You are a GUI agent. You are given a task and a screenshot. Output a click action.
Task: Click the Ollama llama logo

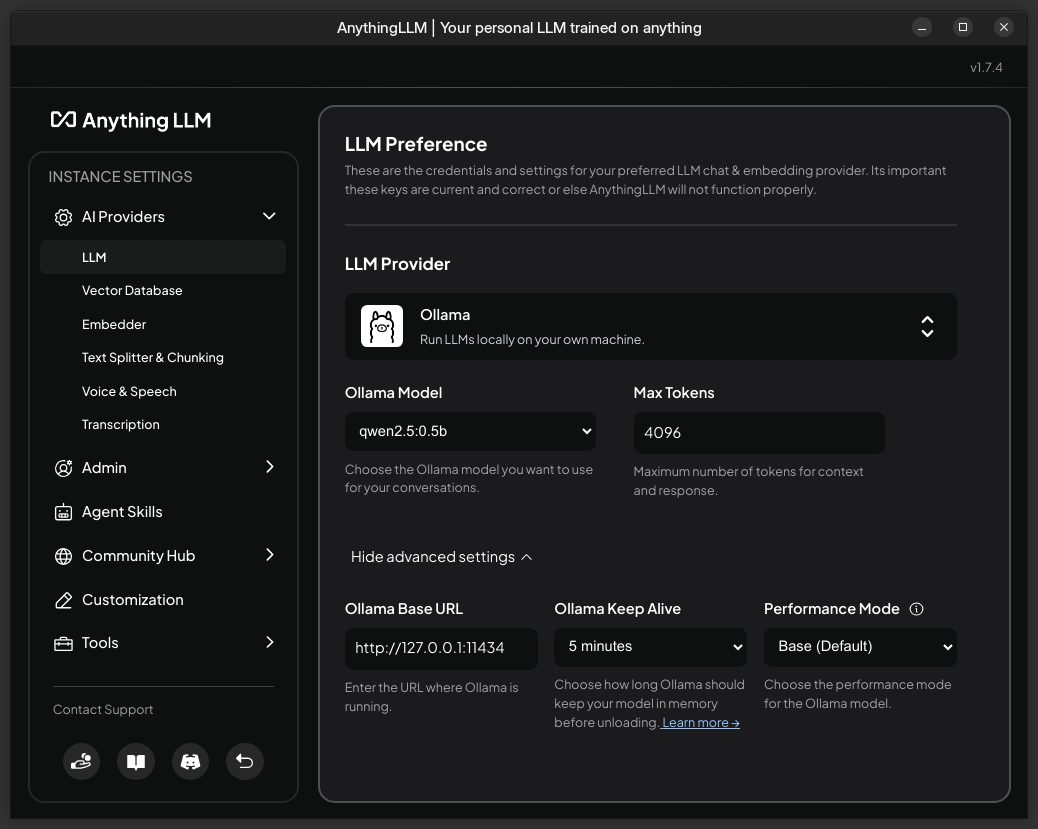pos(382,326)
